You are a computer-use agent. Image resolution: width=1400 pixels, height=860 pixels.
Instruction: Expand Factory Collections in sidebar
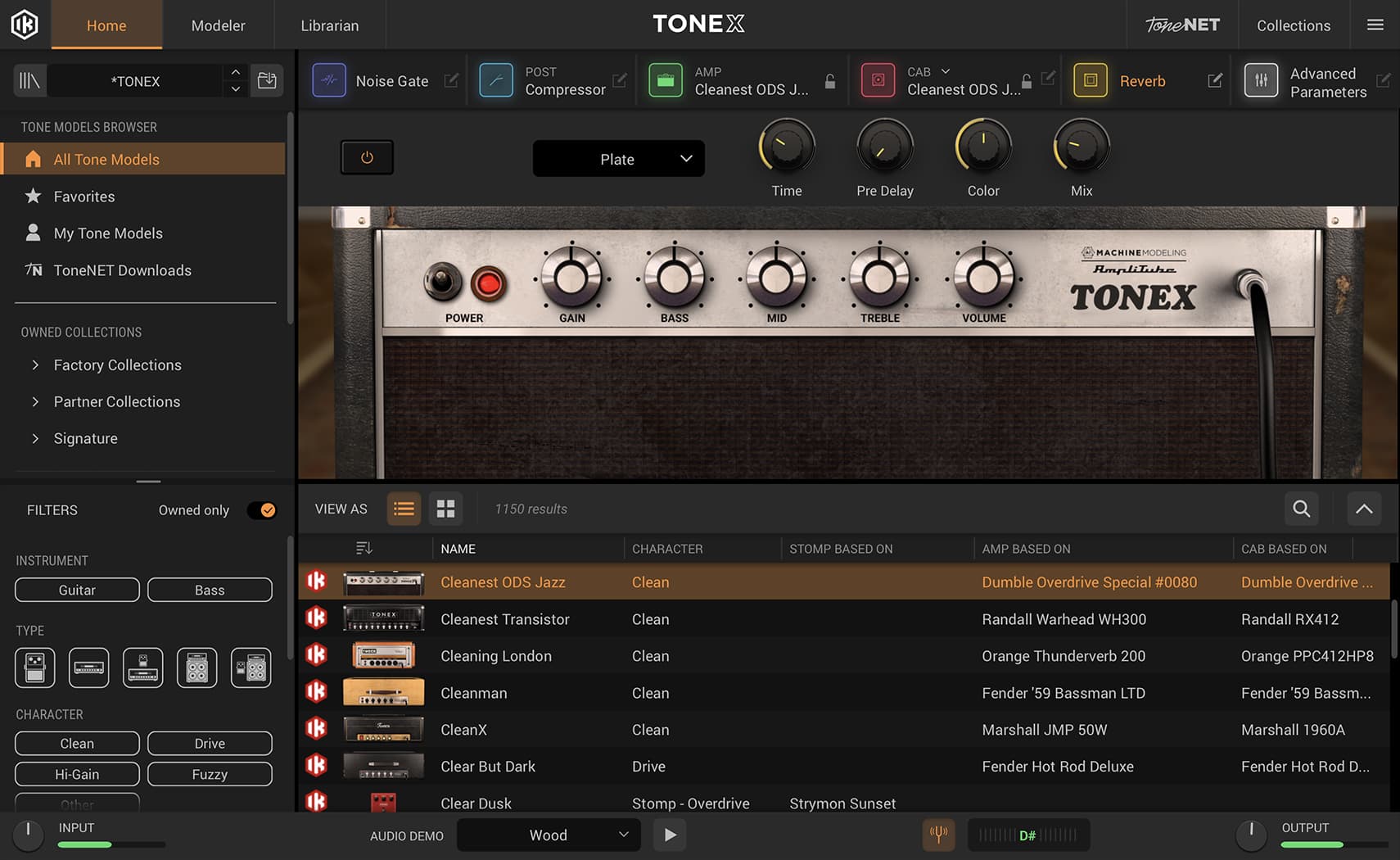tap(117, 365)
